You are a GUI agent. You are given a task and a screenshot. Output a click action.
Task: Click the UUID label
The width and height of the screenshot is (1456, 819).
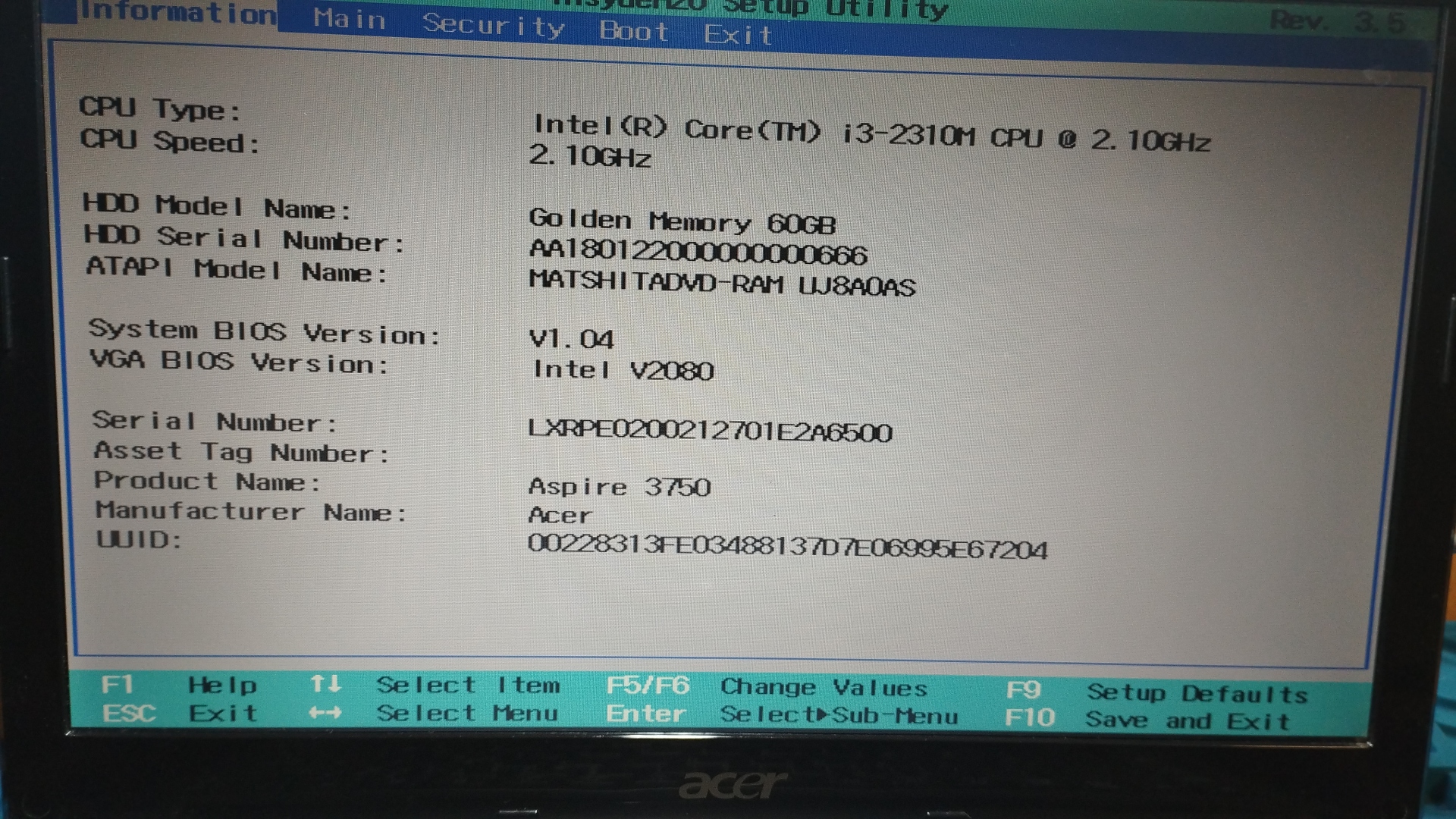(x=140, y=540)
